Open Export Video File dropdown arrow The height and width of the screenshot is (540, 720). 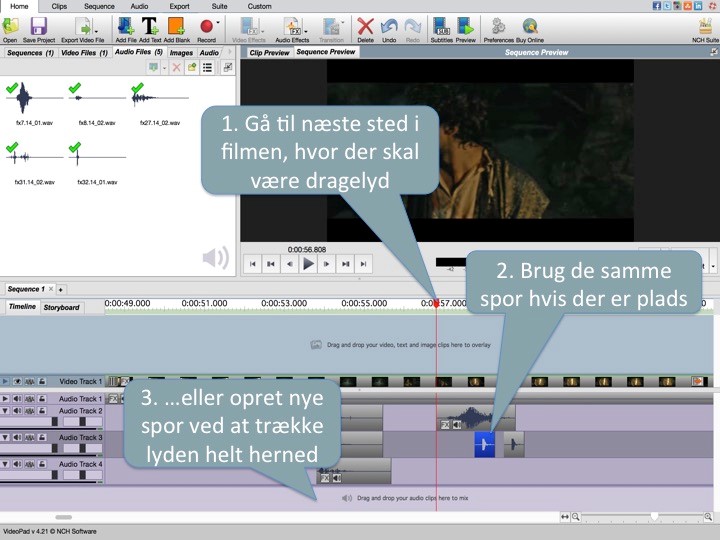click(96, 32)
